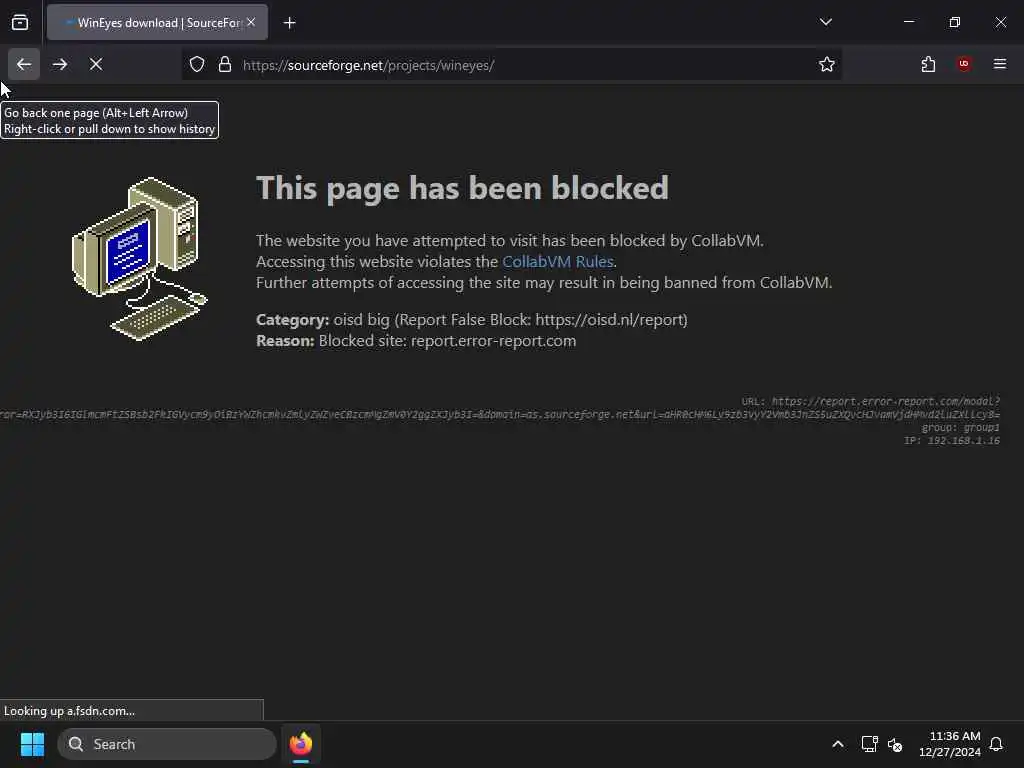Stop loading the page with the X button

[x=96, y=65]
